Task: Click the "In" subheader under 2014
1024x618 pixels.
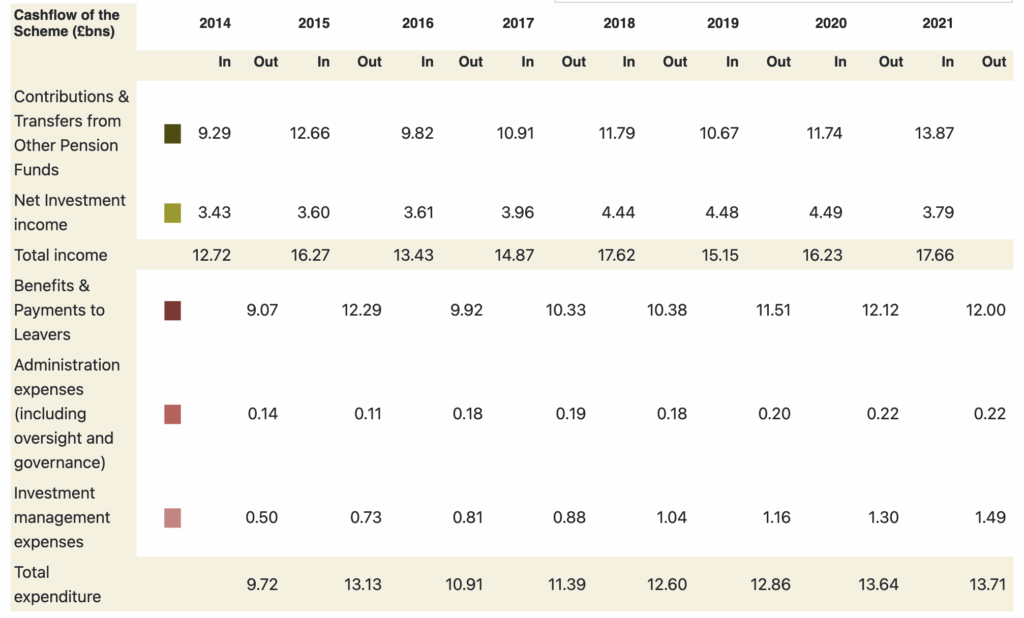Action: (x=225, y=61)
